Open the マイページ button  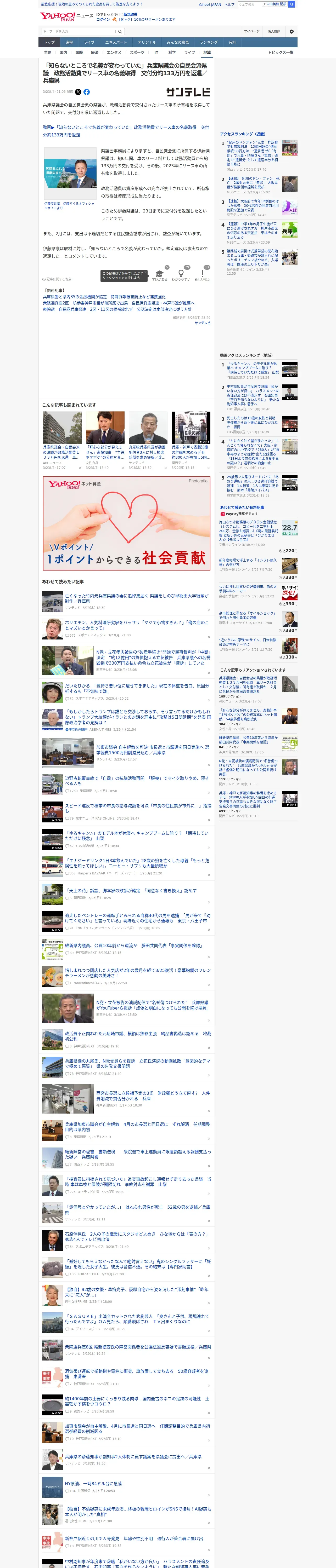tap(251, 32)
